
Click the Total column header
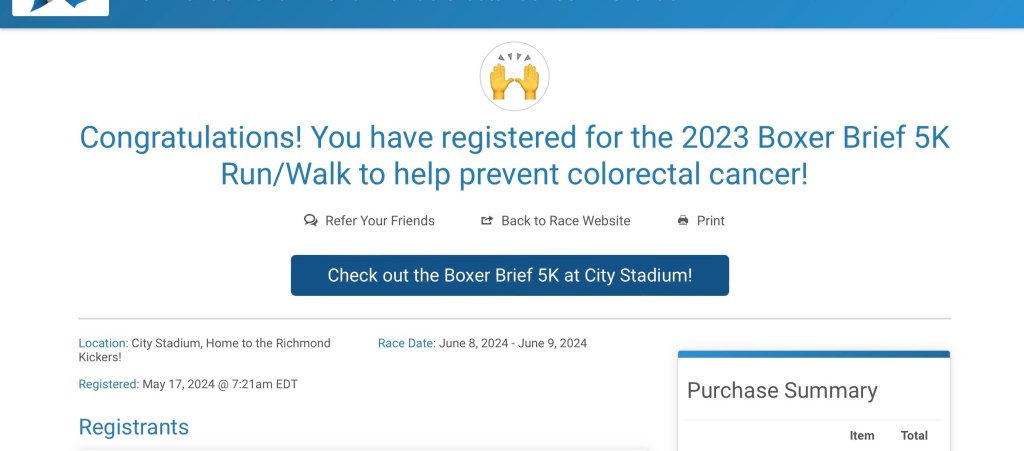tap(914, 435)
